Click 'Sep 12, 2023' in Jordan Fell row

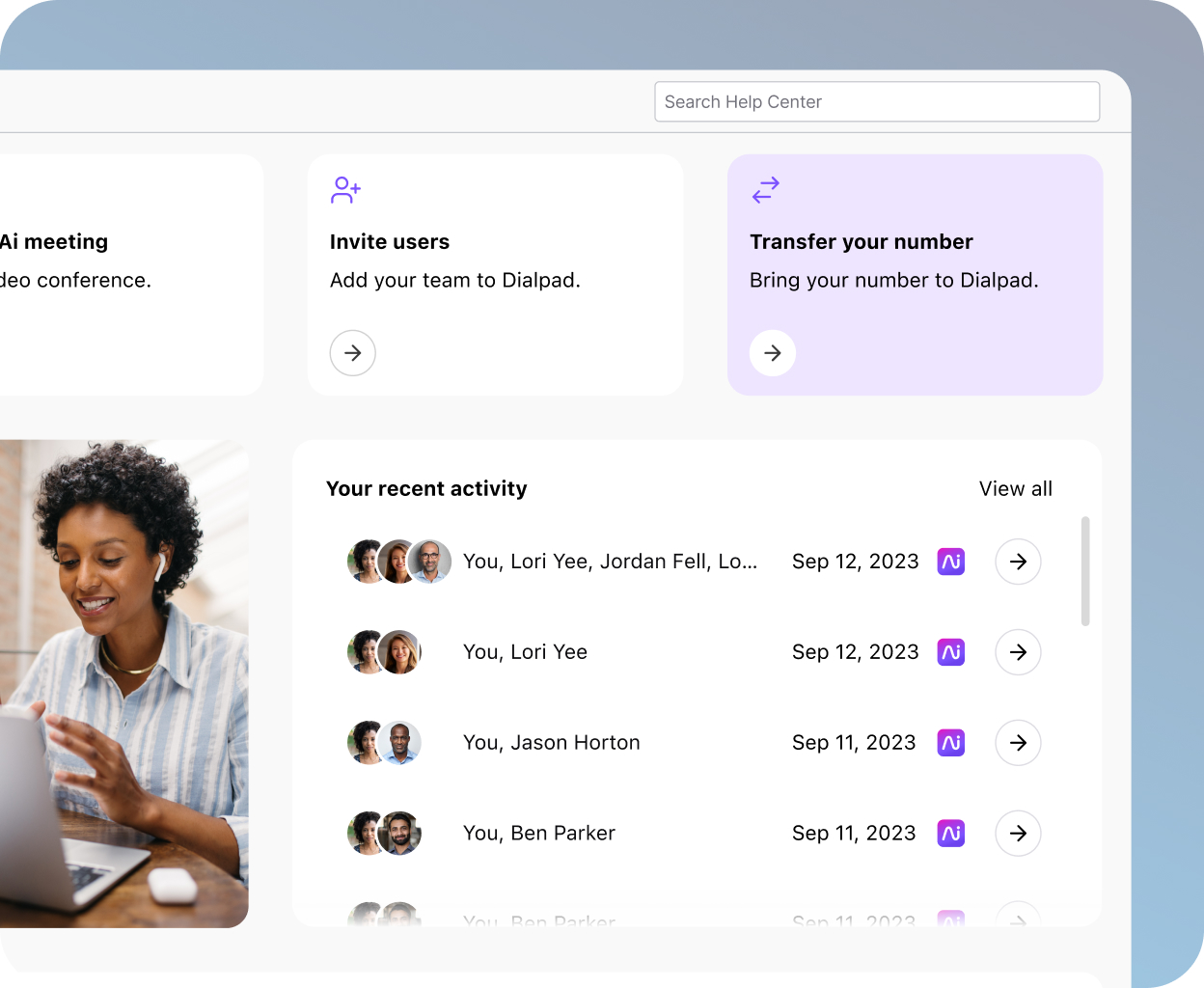pos(856,562)
